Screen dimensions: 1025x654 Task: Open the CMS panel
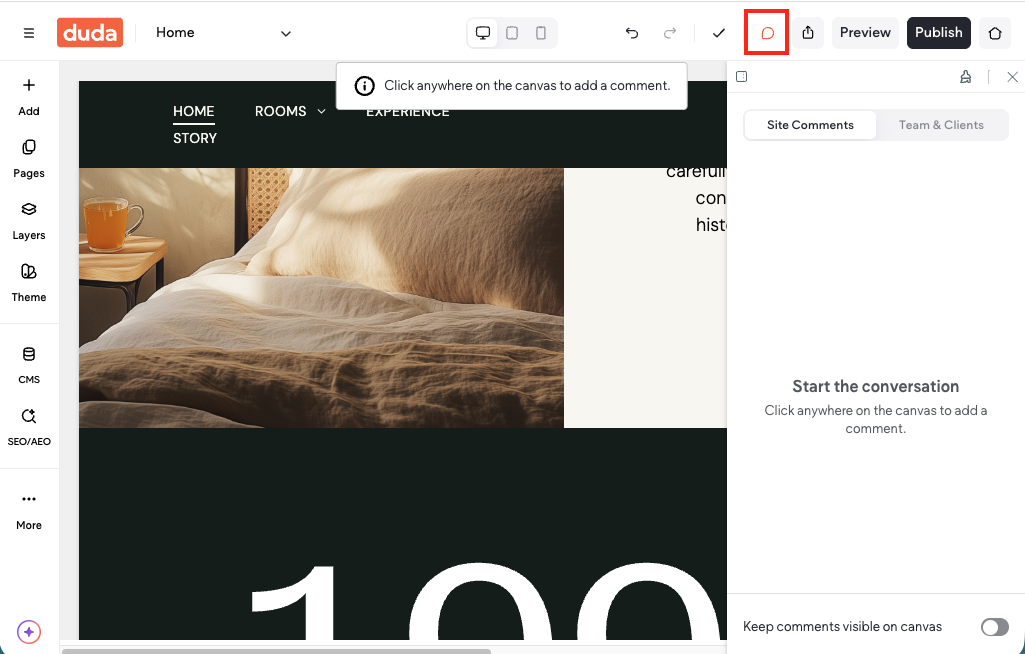pos(29,365)
